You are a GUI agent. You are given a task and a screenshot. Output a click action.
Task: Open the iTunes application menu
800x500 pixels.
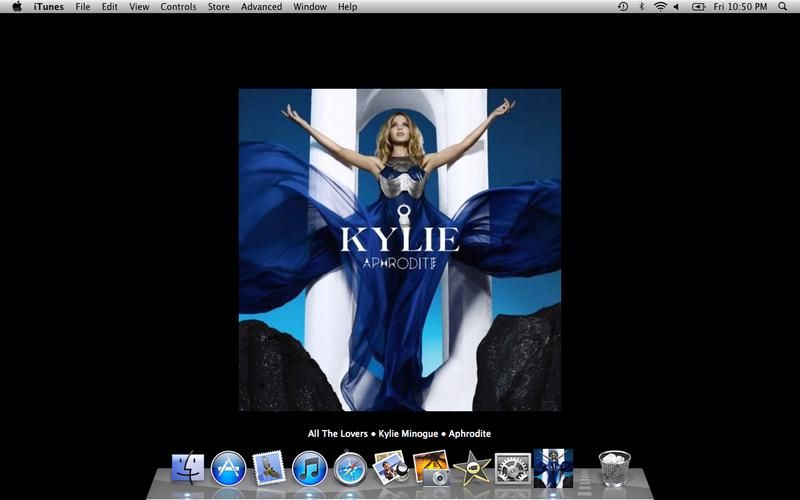point(48,7)
